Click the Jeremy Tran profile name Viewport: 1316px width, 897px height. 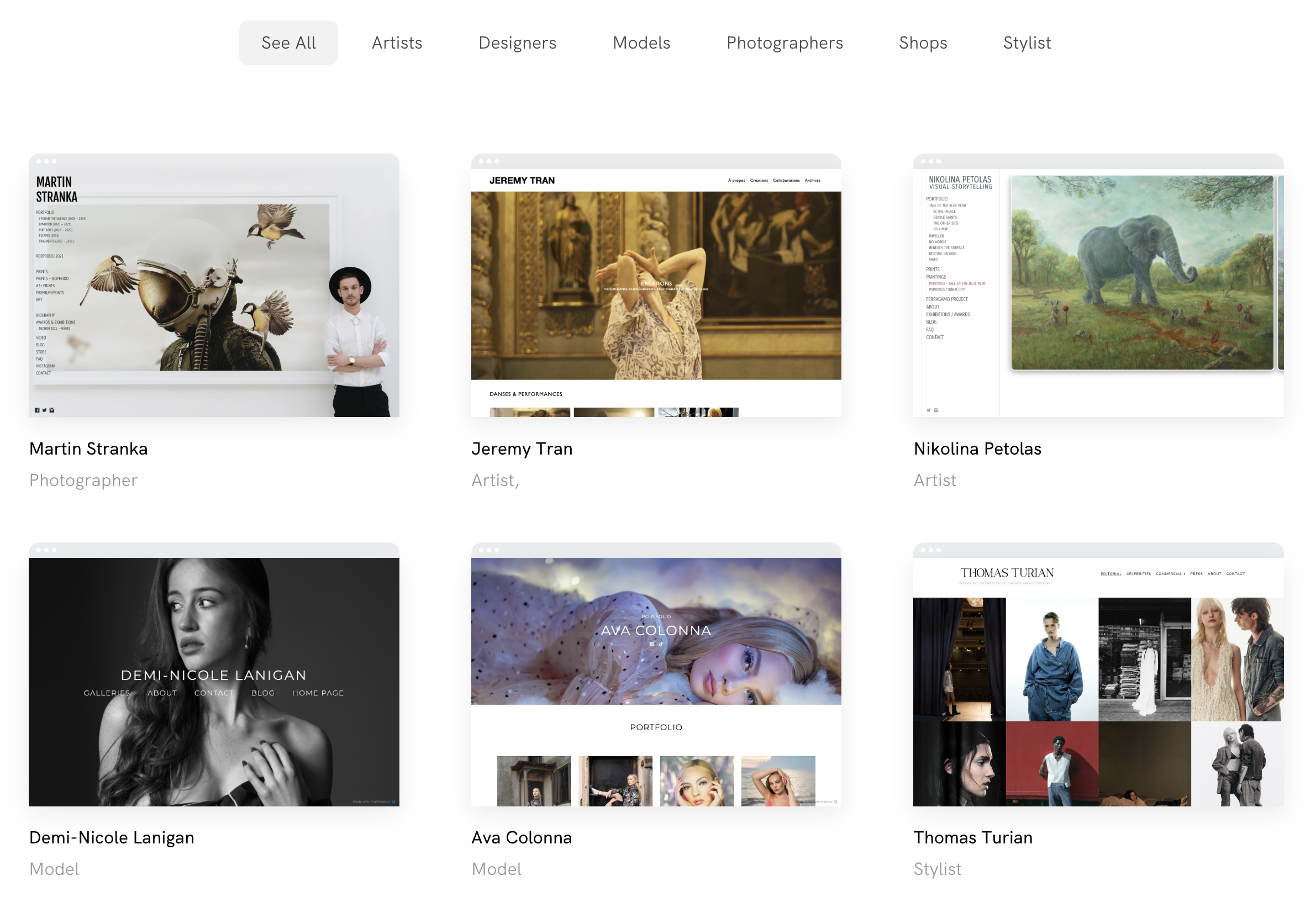point(522,448)
